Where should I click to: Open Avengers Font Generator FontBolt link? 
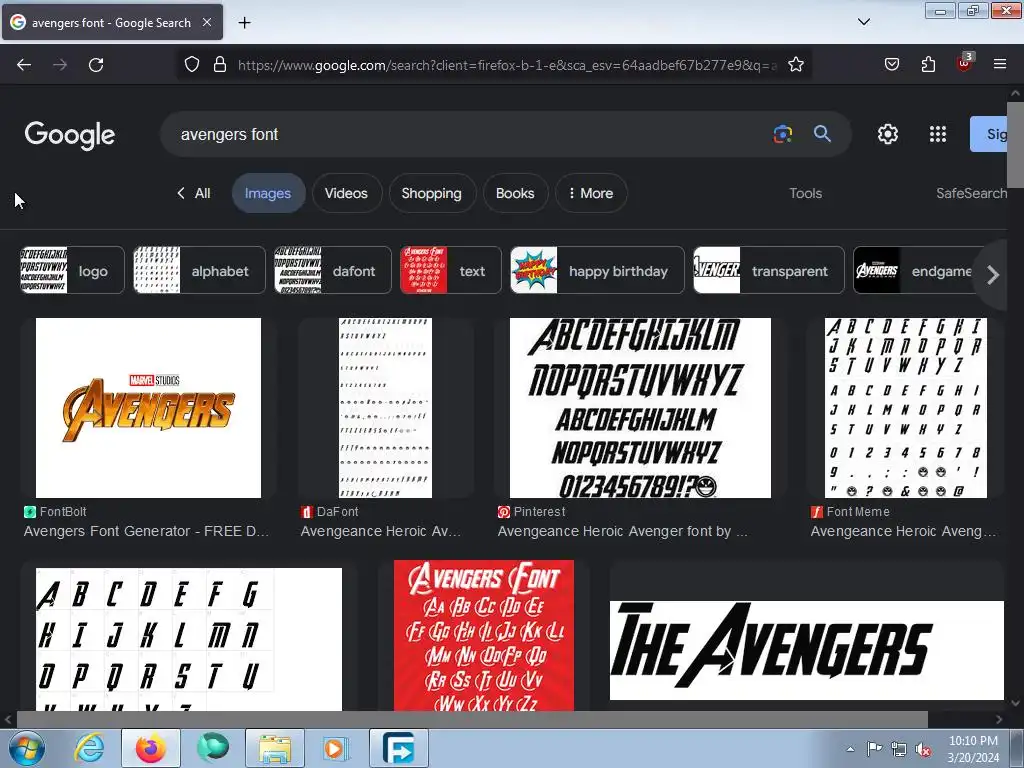[x=146, y=532]
